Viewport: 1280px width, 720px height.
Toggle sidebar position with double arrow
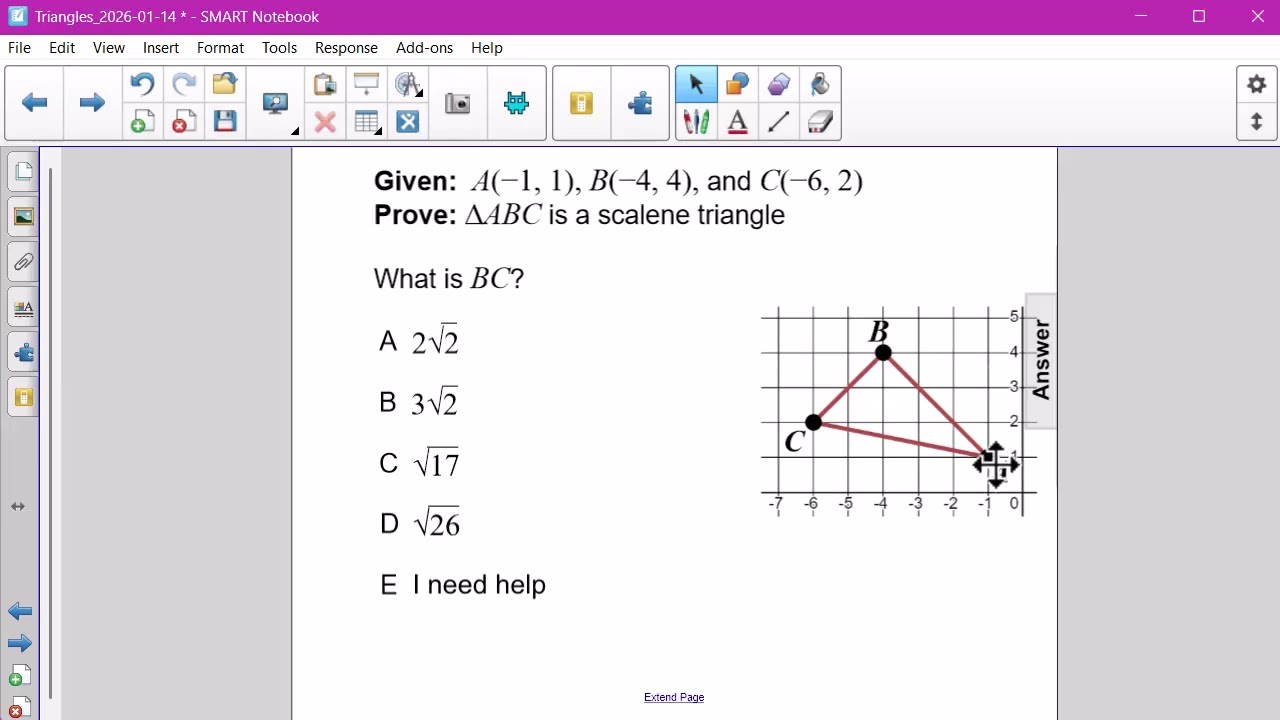pyautogui.click(x=18, y=507)
